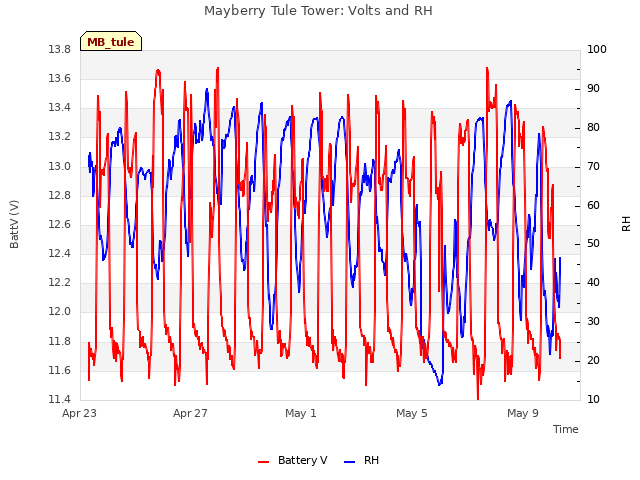Screen dimensions: 640x480
Task: Click the 10 right axis value
Action: pyautogui.click(x=593, y=400)
